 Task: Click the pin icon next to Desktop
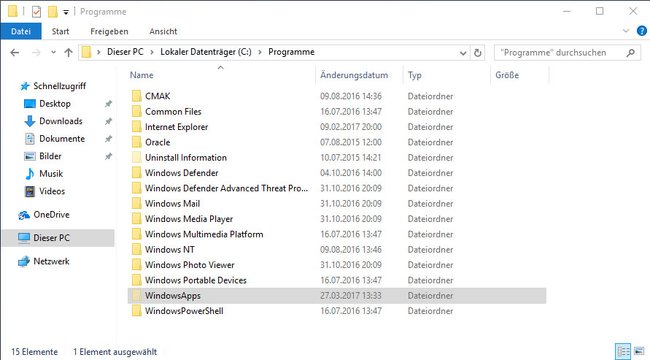tap(108, 104)
